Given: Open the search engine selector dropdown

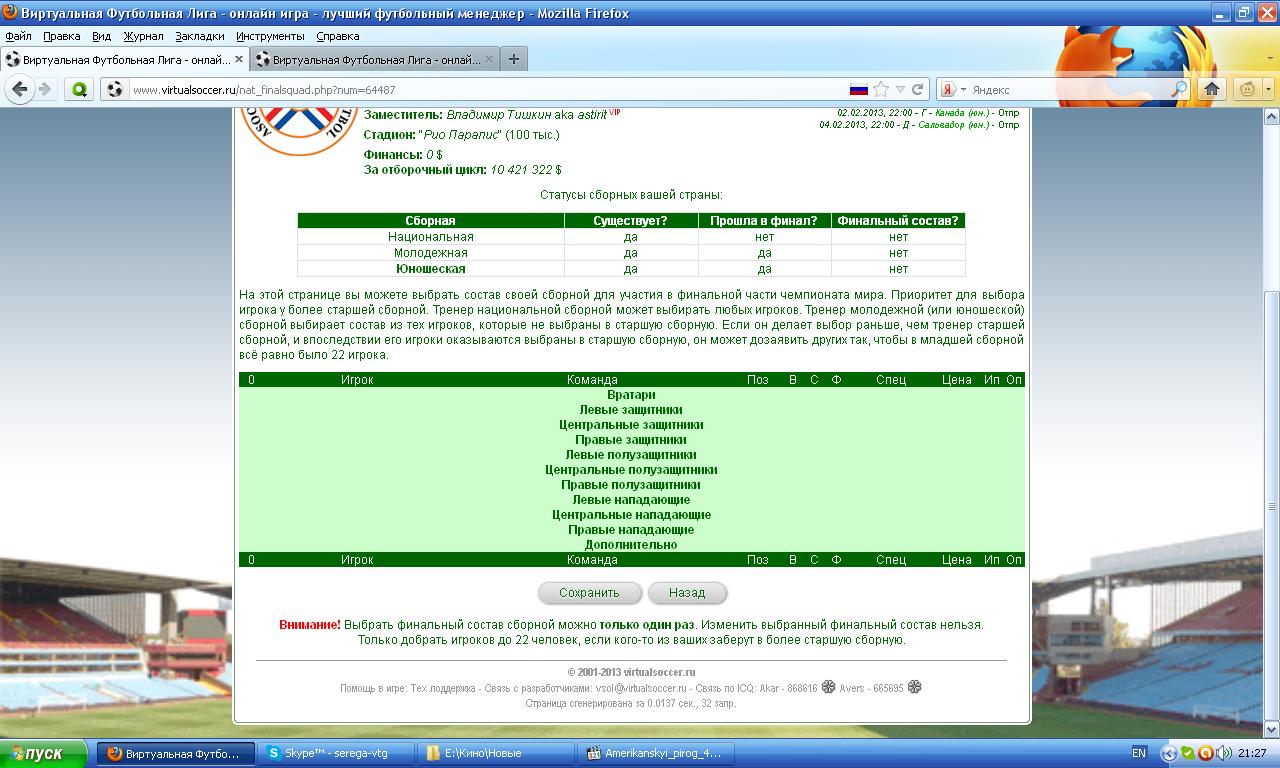Looking at the screenshot, I should [963, 89].
